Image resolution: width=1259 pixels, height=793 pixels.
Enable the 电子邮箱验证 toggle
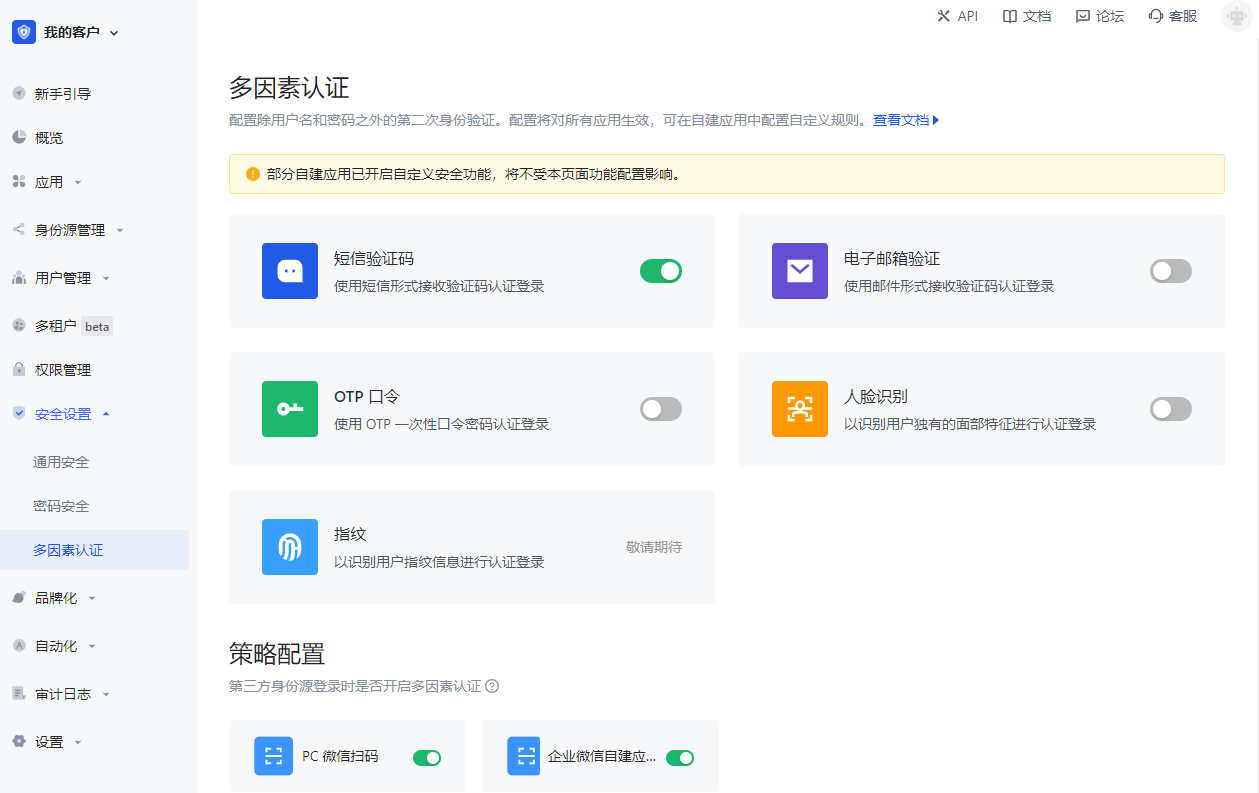(1170, 271)
